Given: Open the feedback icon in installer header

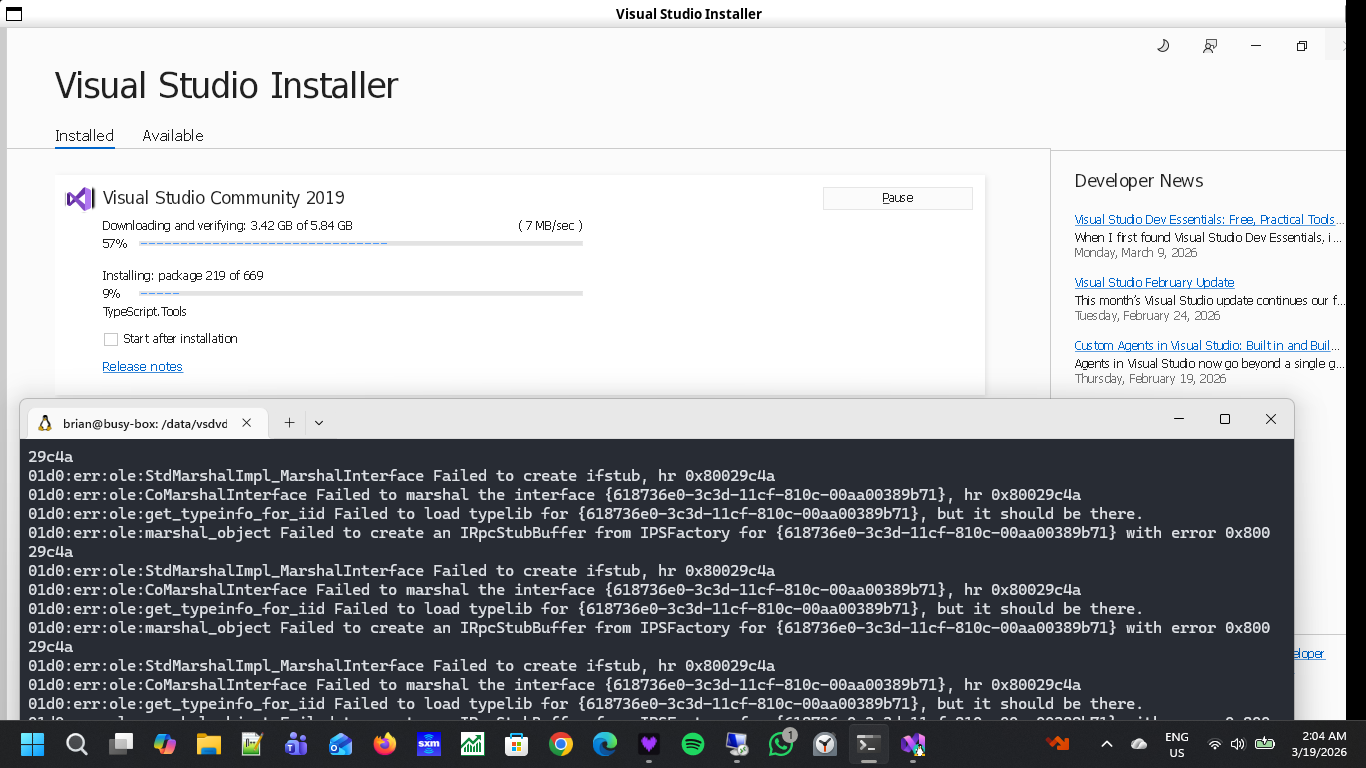Looking at the screenshot, I should pos(1210,46).
